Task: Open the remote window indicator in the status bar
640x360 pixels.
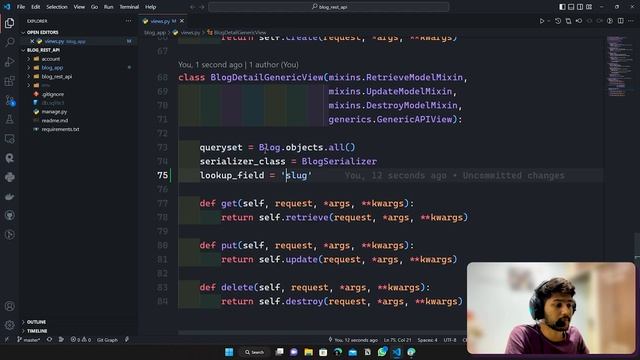Action: coord(7,340)
